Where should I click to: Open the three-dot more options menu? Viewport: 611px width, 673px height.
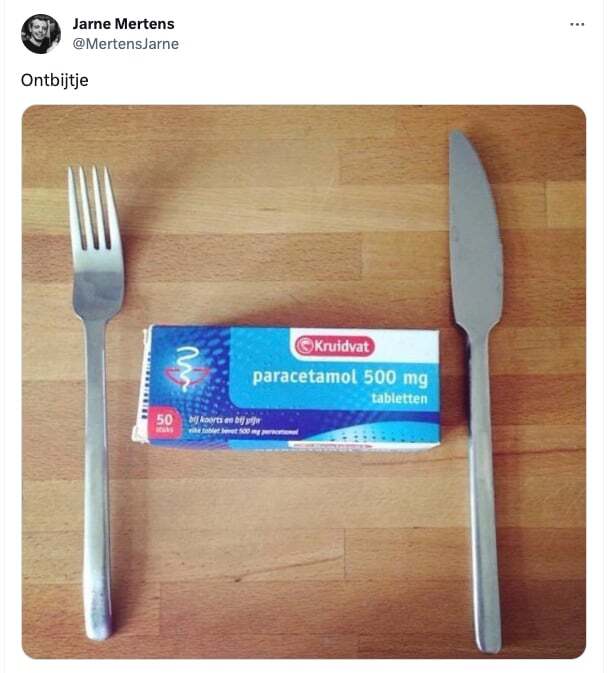[577, 24]
